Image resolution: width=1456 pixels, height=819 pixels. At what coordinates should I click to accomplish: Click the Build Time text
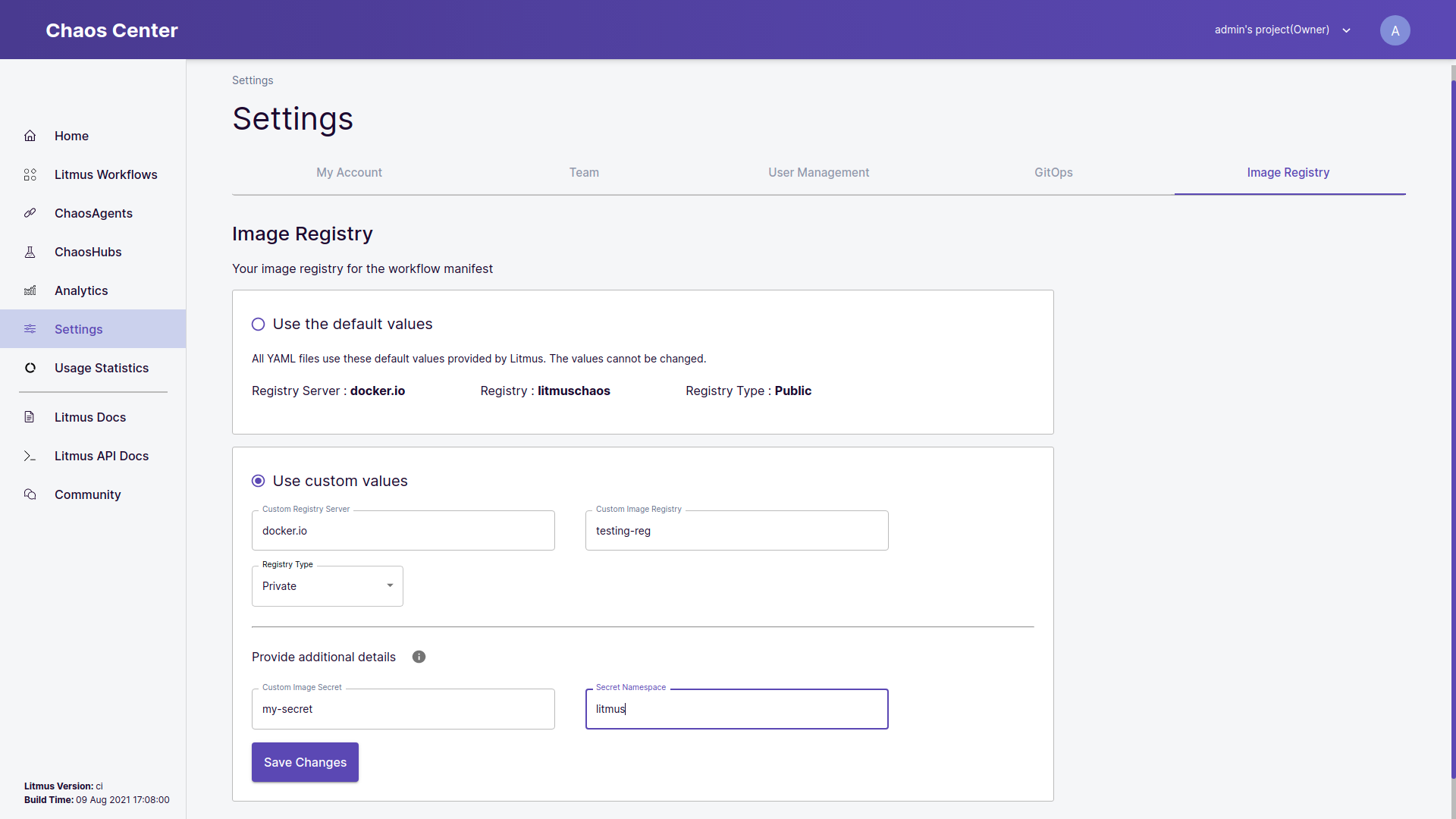tap(97, 800)
